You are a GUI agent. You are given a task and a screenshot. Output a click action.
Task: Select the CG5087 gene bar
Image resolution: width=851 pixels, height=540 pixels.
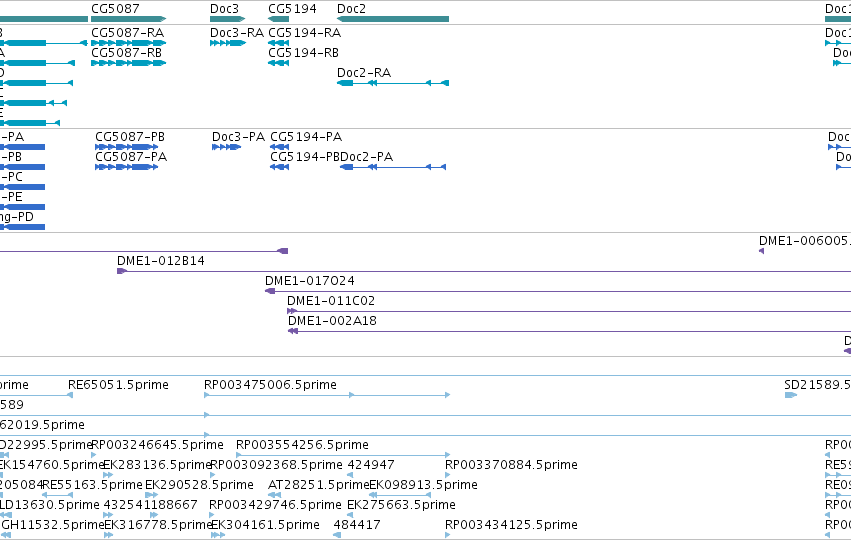pyautogui.click(x=129, y=19)
